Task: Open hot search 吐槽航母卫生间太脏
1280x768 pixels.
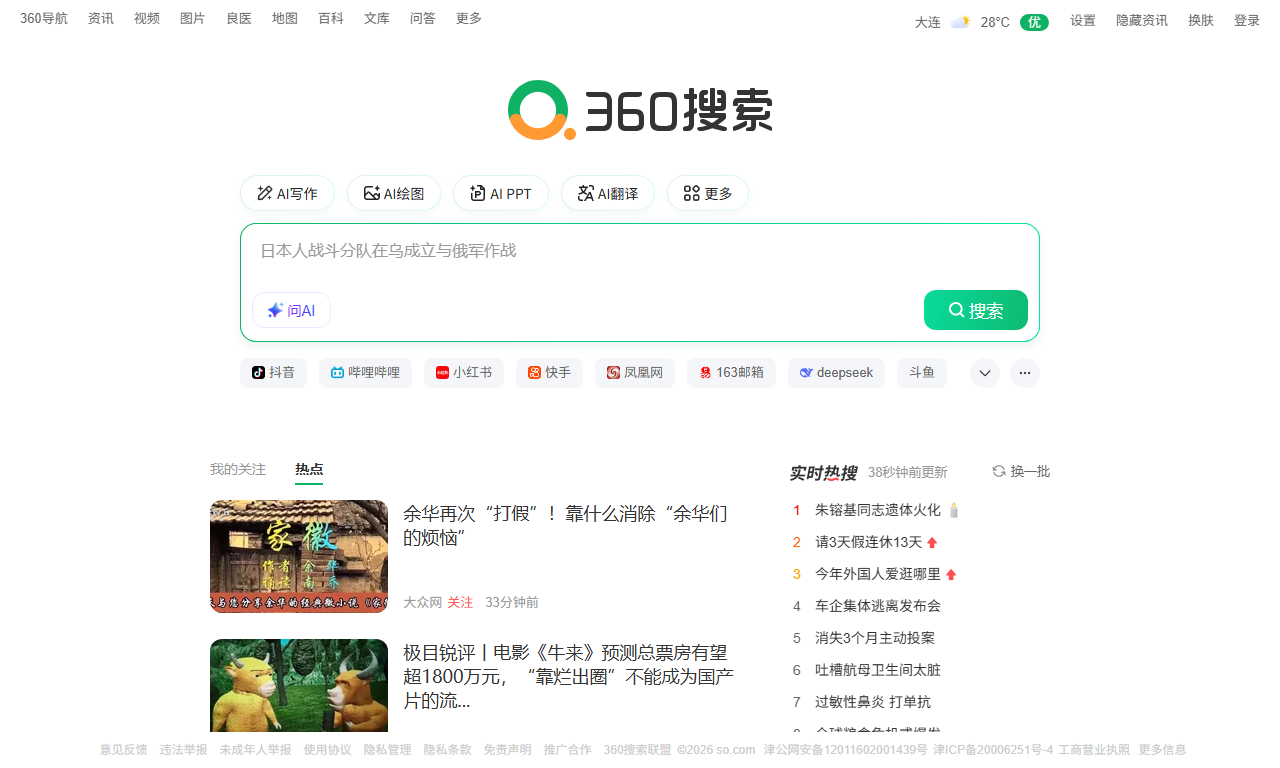Action: (878, 670)
